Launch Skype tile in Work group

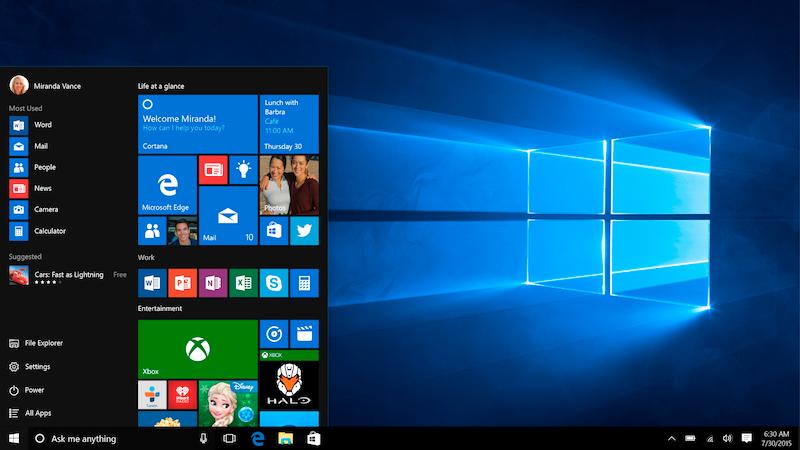[274, 283]
